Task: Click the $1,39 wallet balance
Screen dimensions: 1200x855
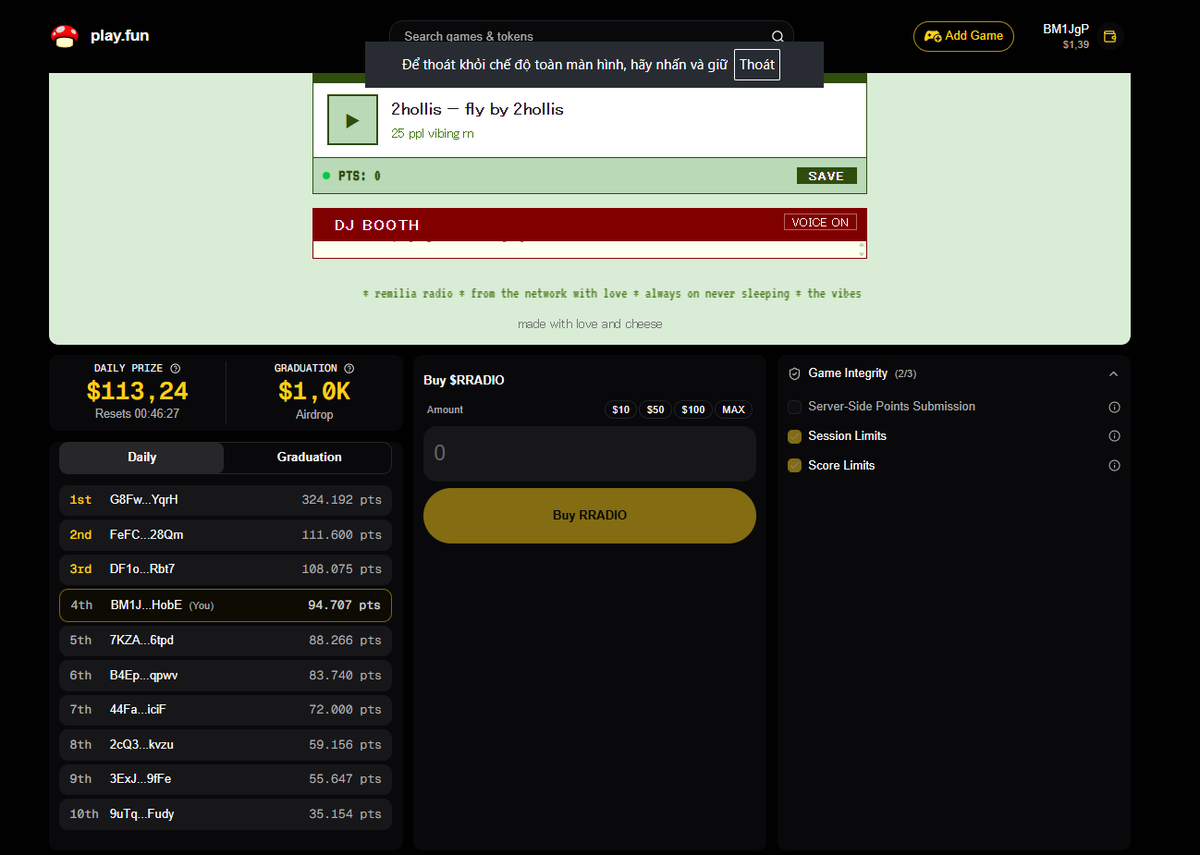Action: pyautogui.click(x=1076, y=45)
